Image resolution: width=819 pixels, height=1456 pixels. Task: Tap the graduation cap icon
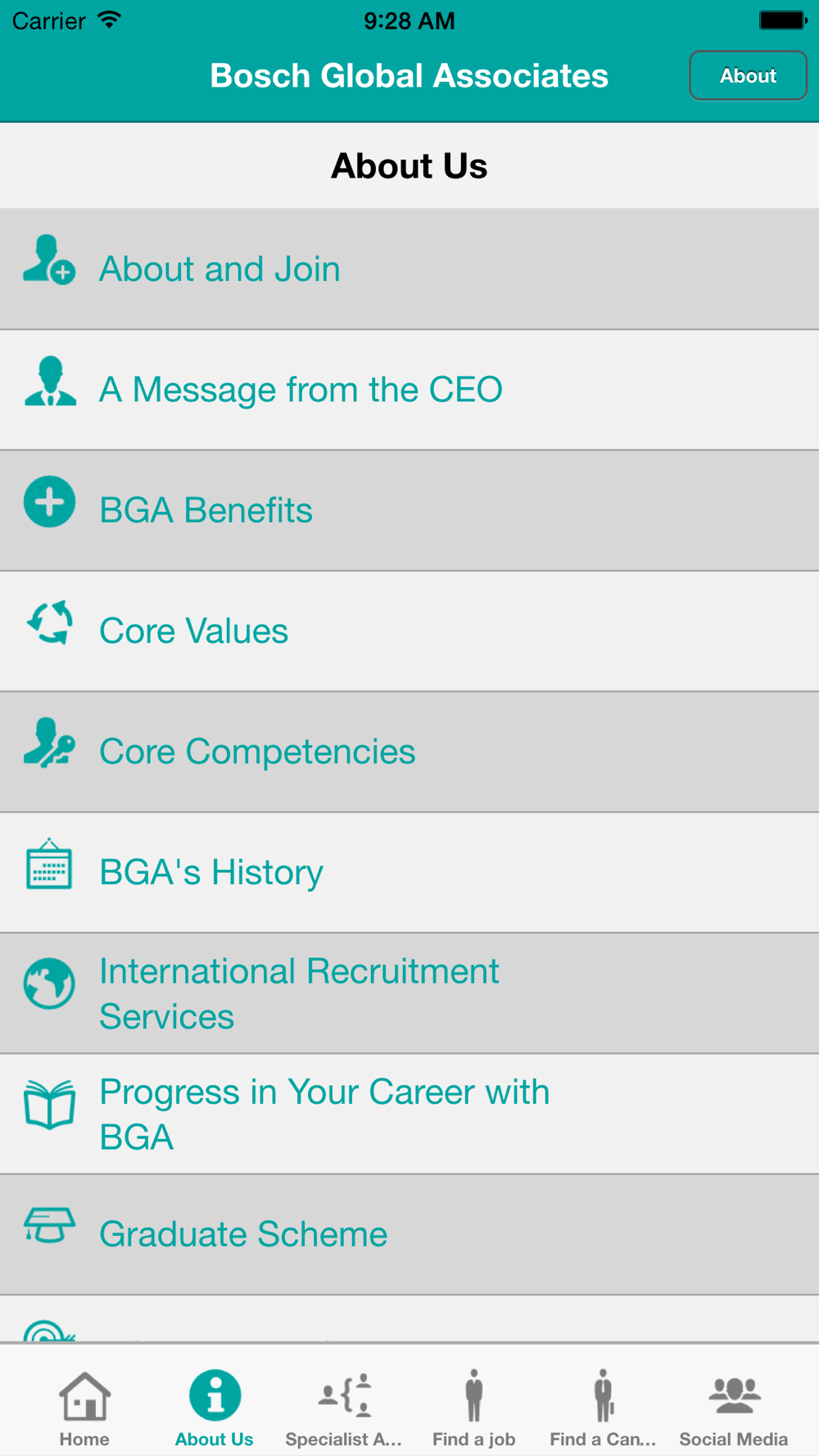pos(49,1226)
